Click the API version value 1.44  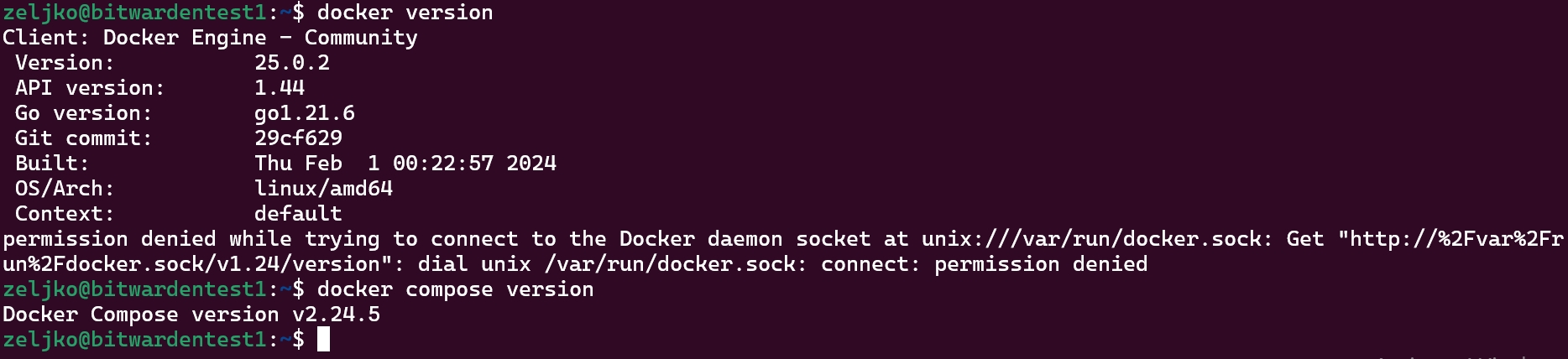[x=280, y=88]
